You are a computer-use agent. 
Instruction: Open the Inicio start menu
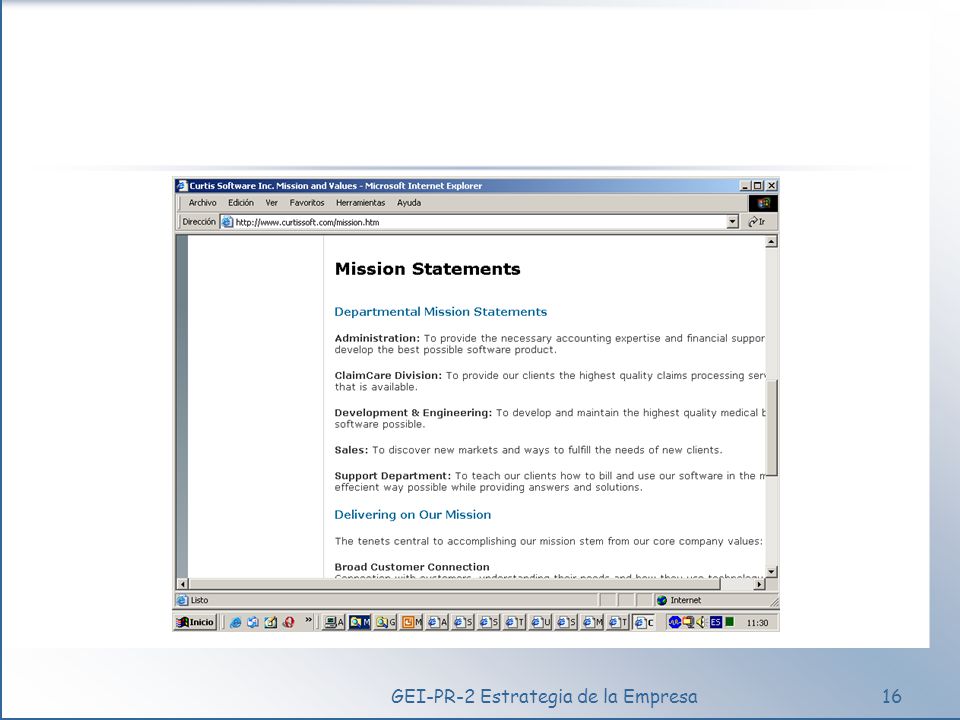195,622
